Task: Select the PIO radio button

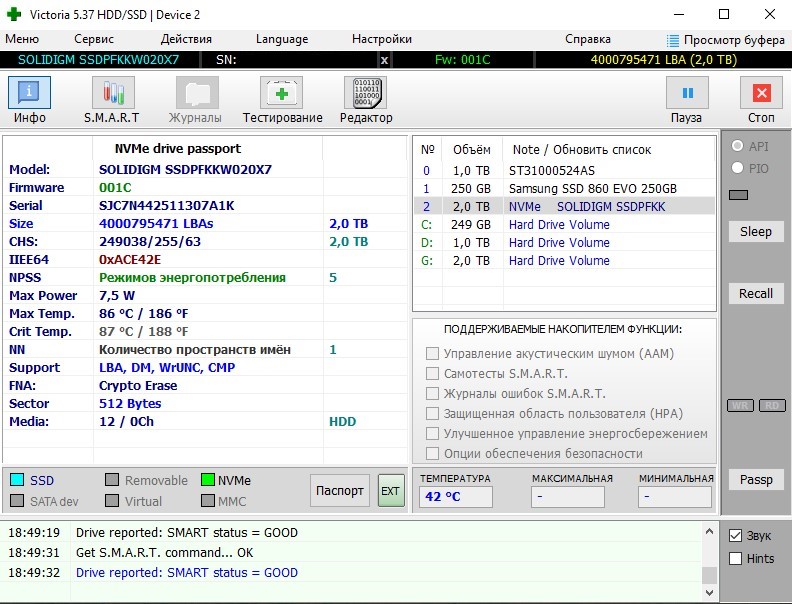Action: click(737, 168)
